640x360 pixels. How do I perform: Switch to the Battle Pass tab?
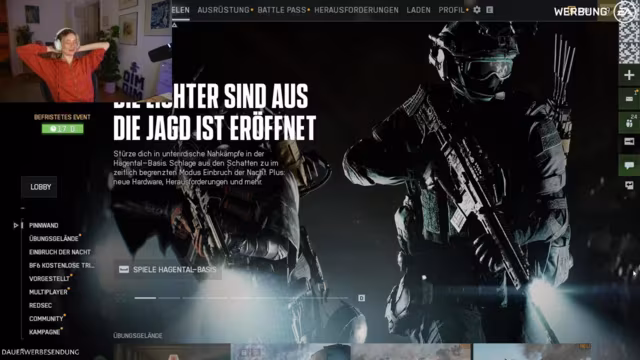click(282, 10)
